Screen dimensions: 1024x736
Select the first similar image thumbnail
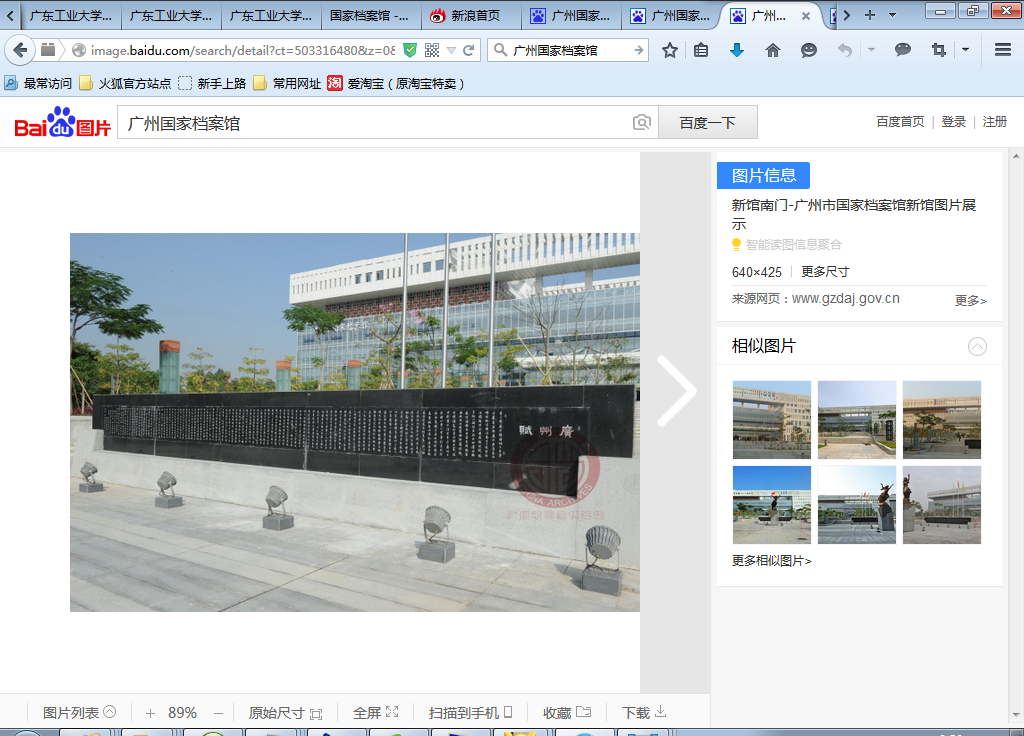click(x=771, y=419)
